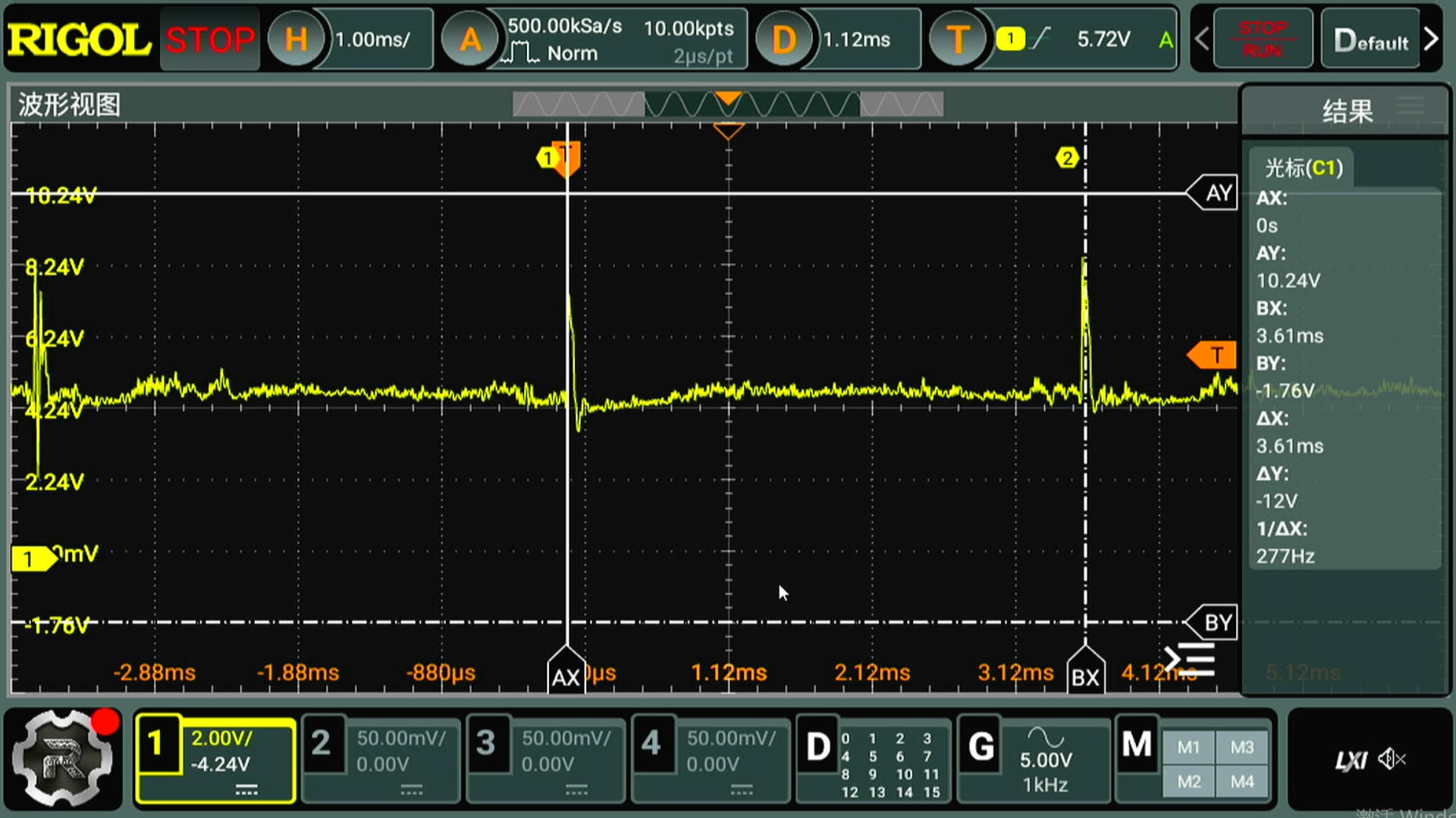The height and width of the screenshot is (818, 1456).
Task: Toggle the signal generator G badge
Action: pos(981,747)
